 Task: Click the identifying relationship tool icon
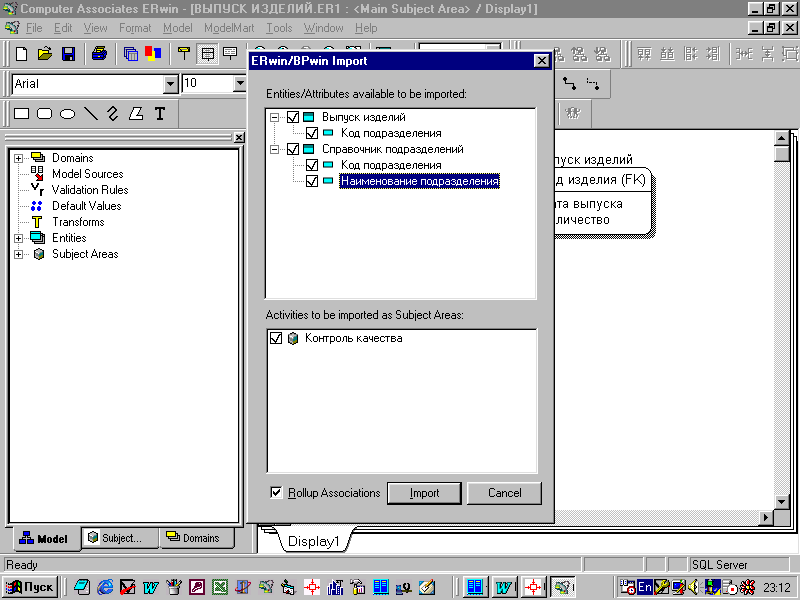(569, 83)
